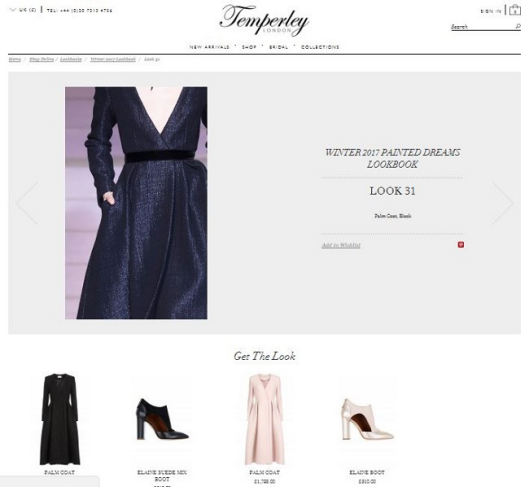
Task: Click the Add to Wishlist link
Action: tap(341, 245)
